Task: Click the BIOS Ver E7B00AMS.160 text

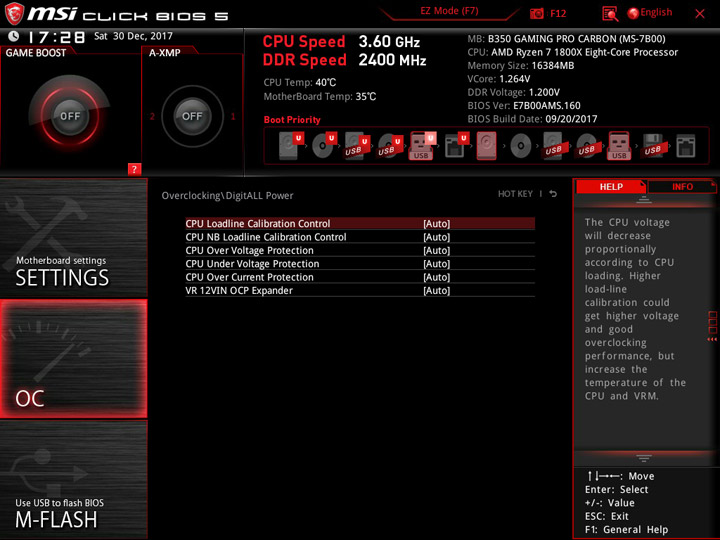Action: coord(524,106)
